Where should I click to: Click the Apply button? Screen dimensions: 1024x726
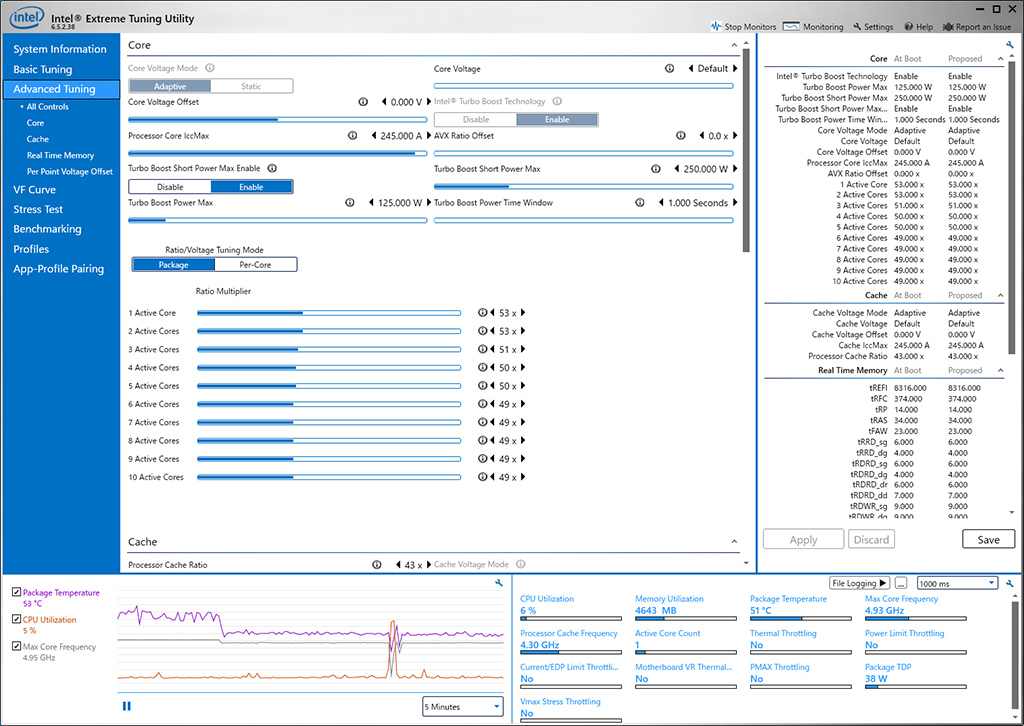[803, 539]
